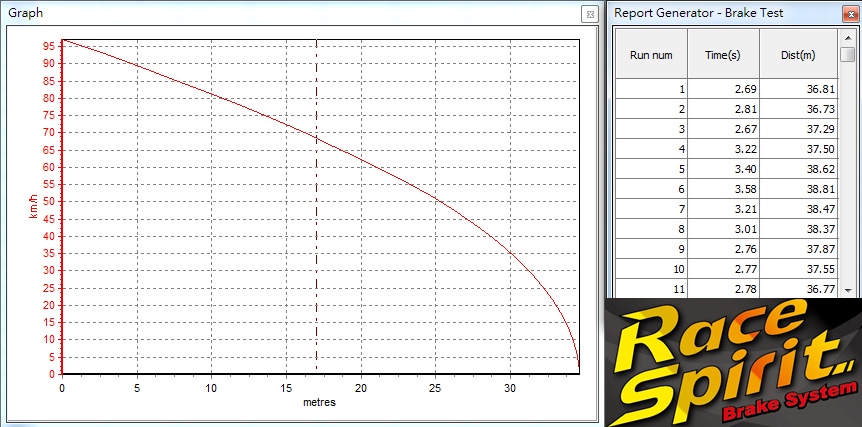Select distance cell 38.81
The image size is (862, 427).
[799, 188]
